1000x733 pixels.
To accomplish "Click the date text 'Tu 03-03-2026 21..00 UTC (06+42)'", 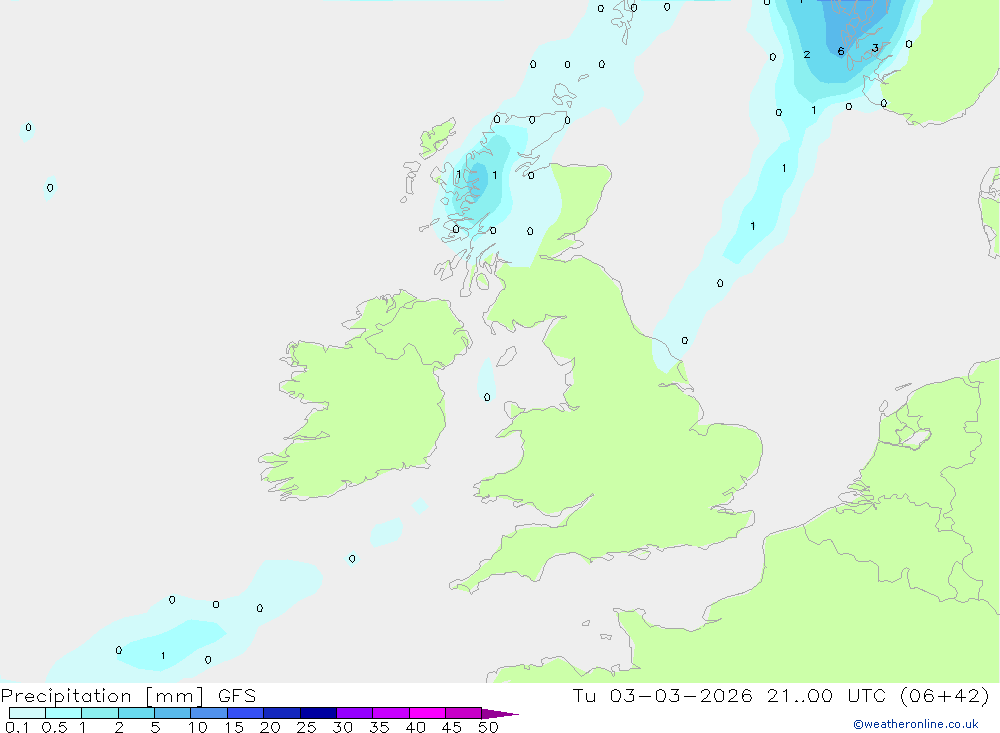I will click(x=781, y=695).
